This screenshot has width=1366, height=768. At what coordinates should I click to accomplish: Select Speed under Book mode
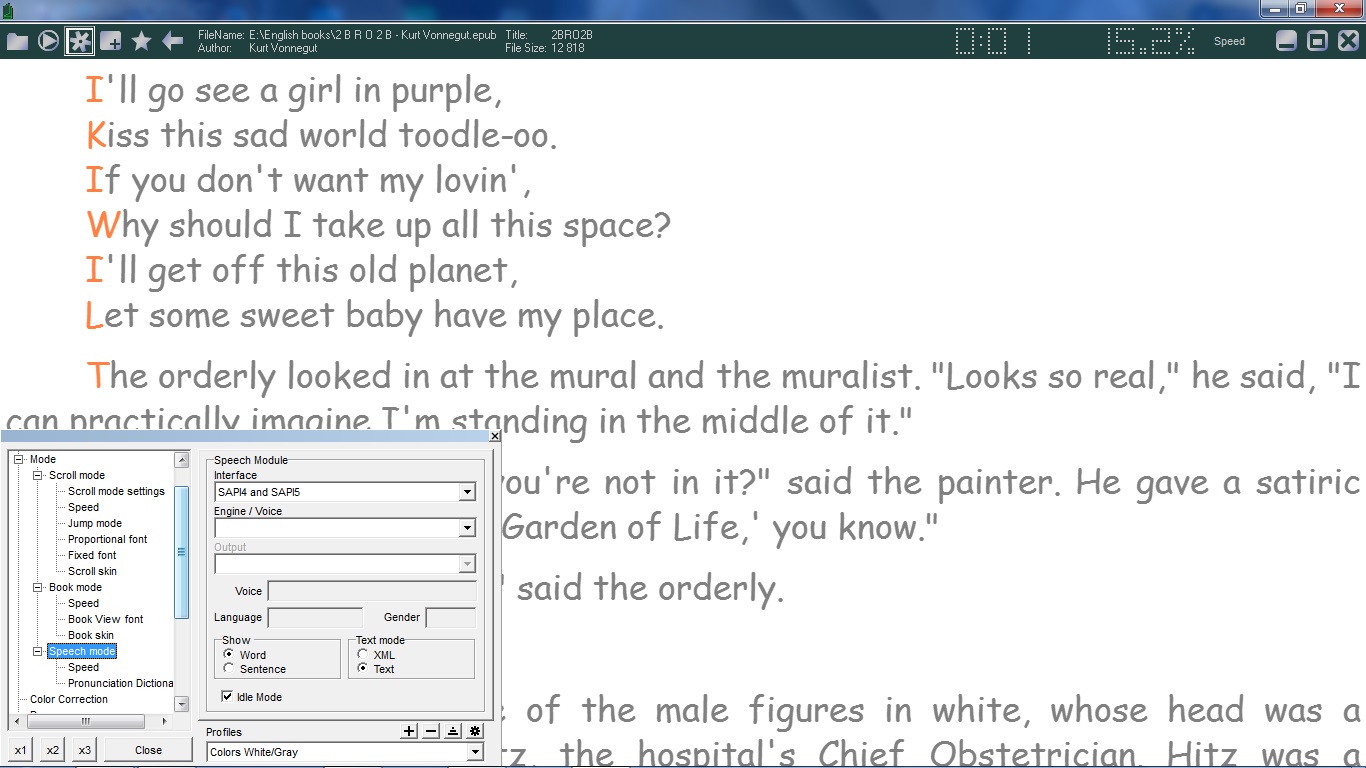coord(83,603)
